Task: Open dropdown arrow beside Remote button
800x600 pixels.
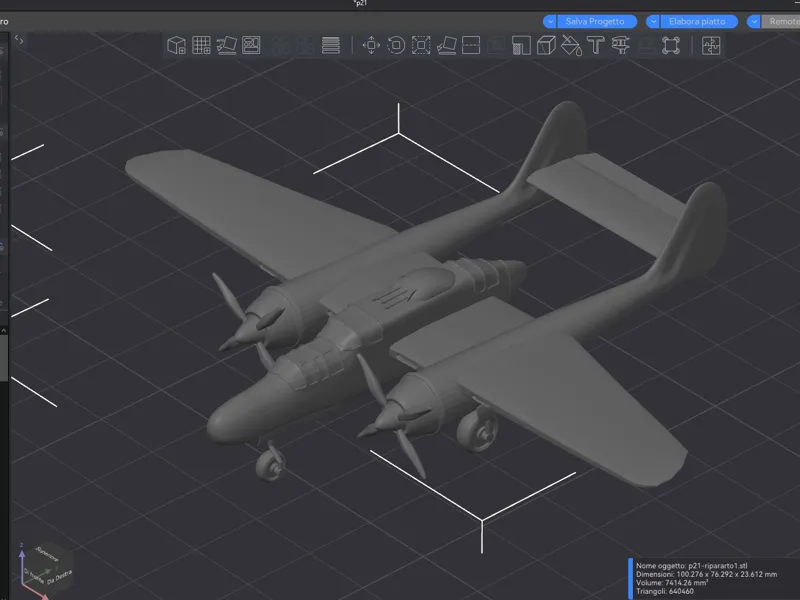Action: [x=754, y=21]
